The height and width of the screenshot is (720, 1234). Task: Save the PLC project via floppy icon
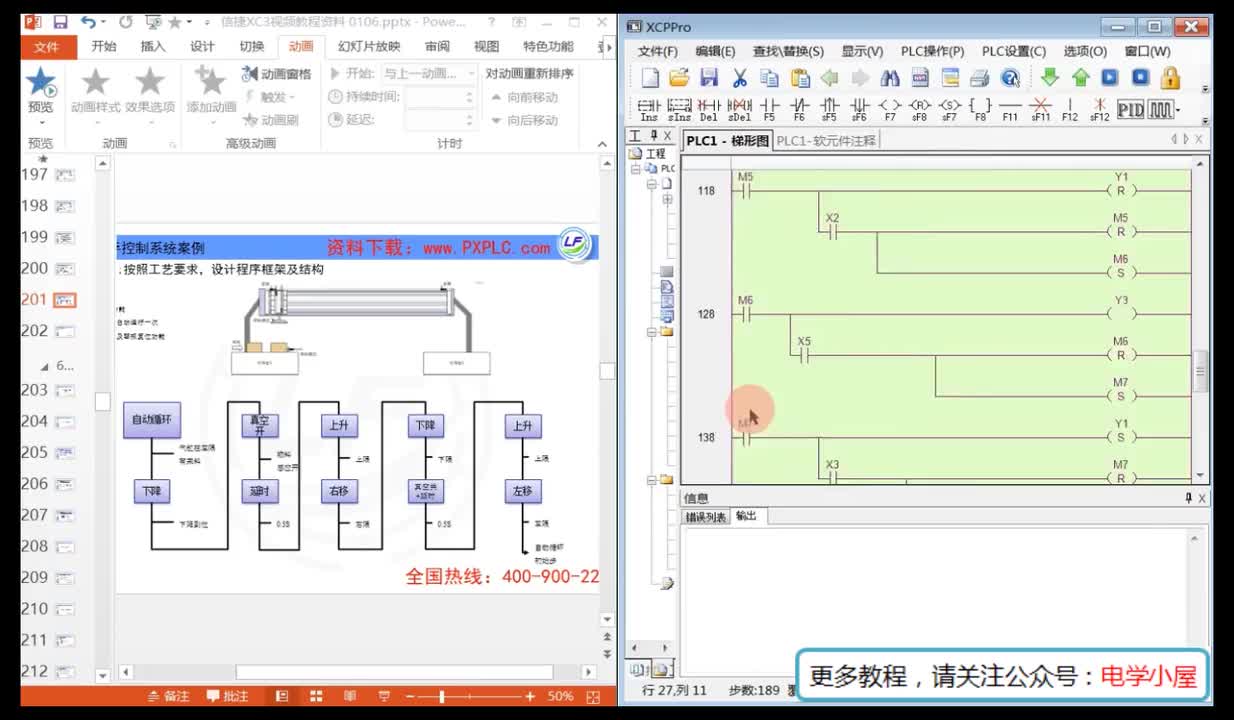click(709, 78)
